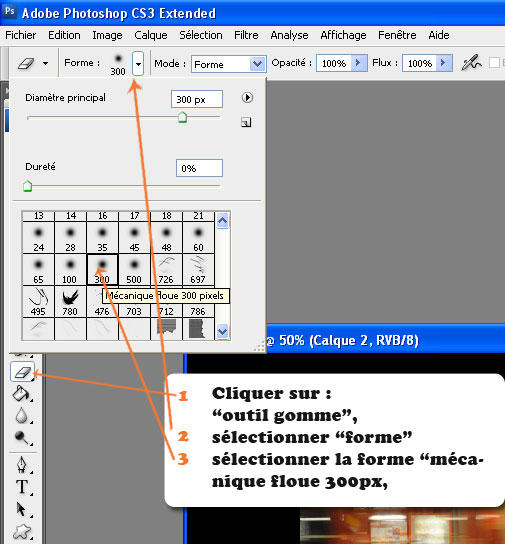Image resolution: width=505 pixels, height=544 pixels.
Task: Select the Eraser tool in the toolbox
Action: point(23,372)
